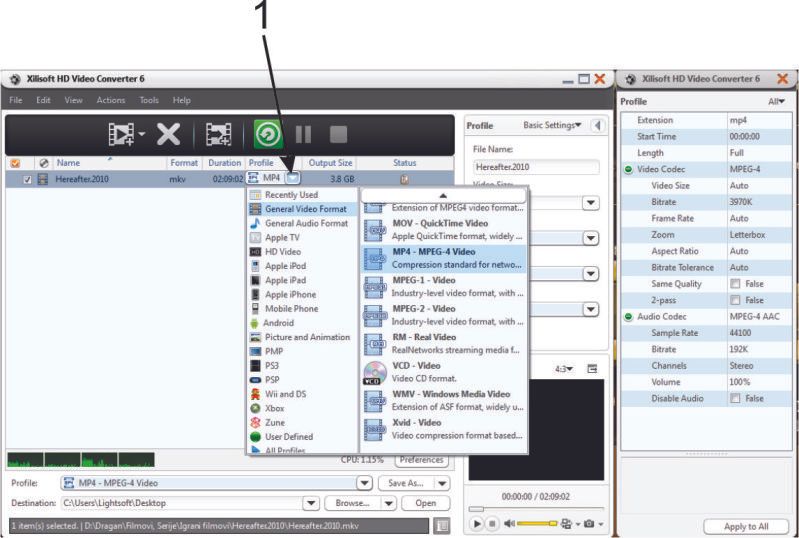
Task: Open the Tools menu
Action: [x=149, y=100]
